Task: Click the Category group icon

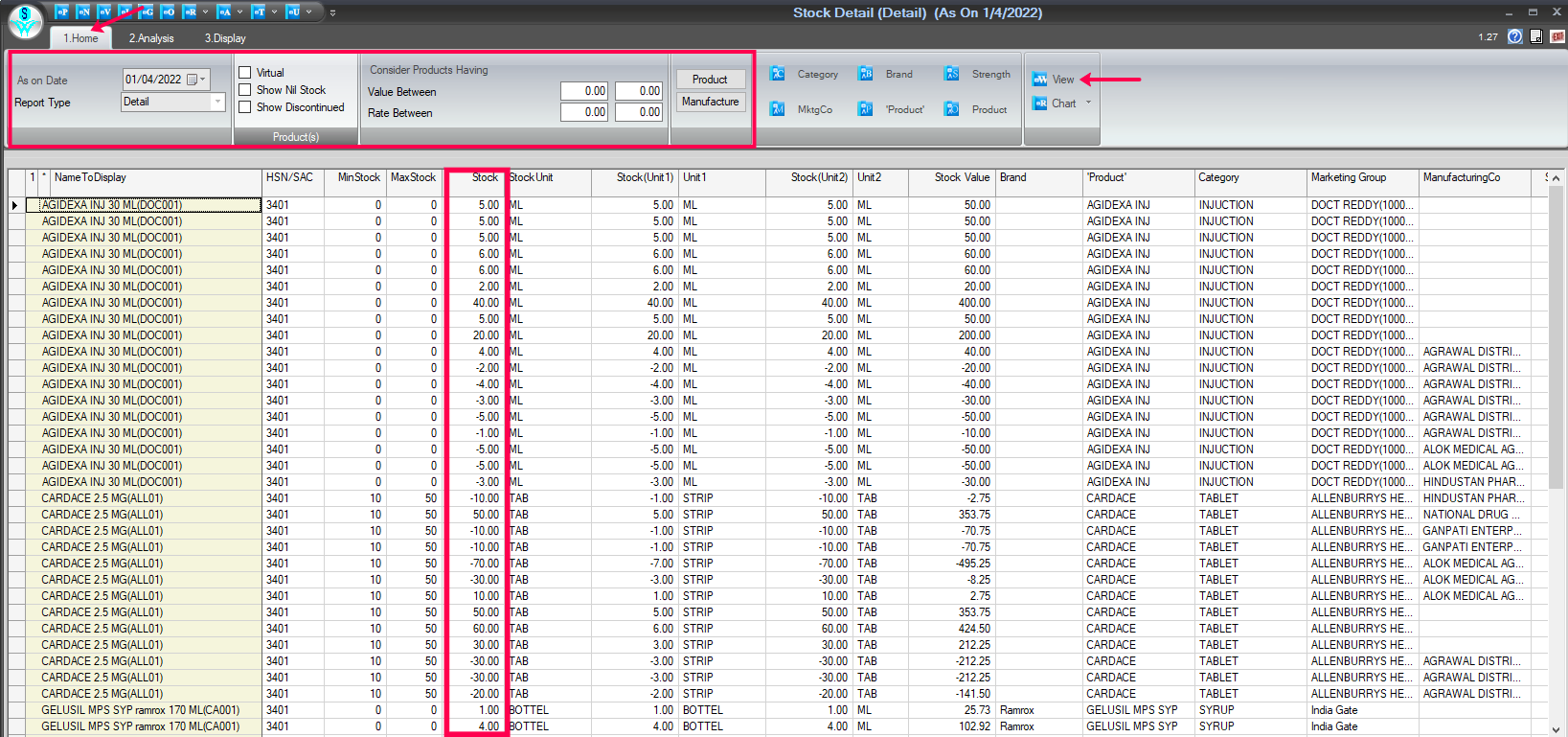Action: pyautogui.click(x=778, y=74)
